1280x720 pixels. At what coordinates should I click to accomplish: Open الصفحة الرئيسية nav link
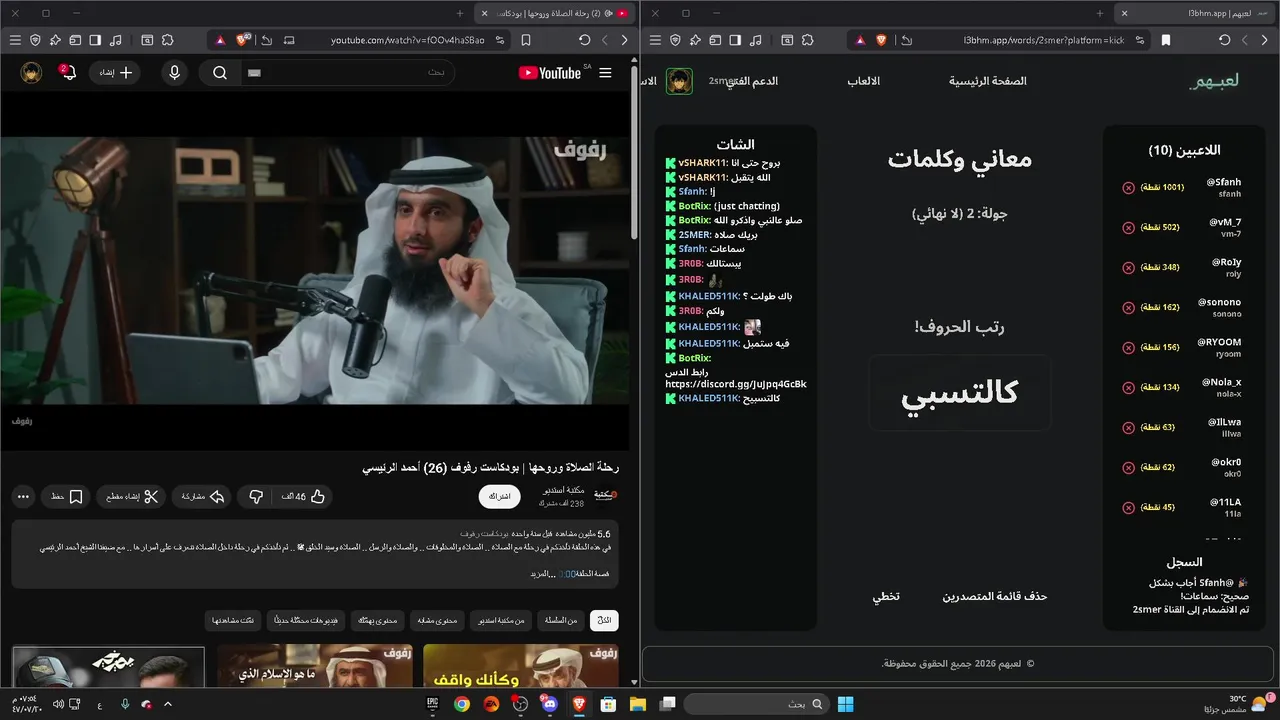[988, 81]
